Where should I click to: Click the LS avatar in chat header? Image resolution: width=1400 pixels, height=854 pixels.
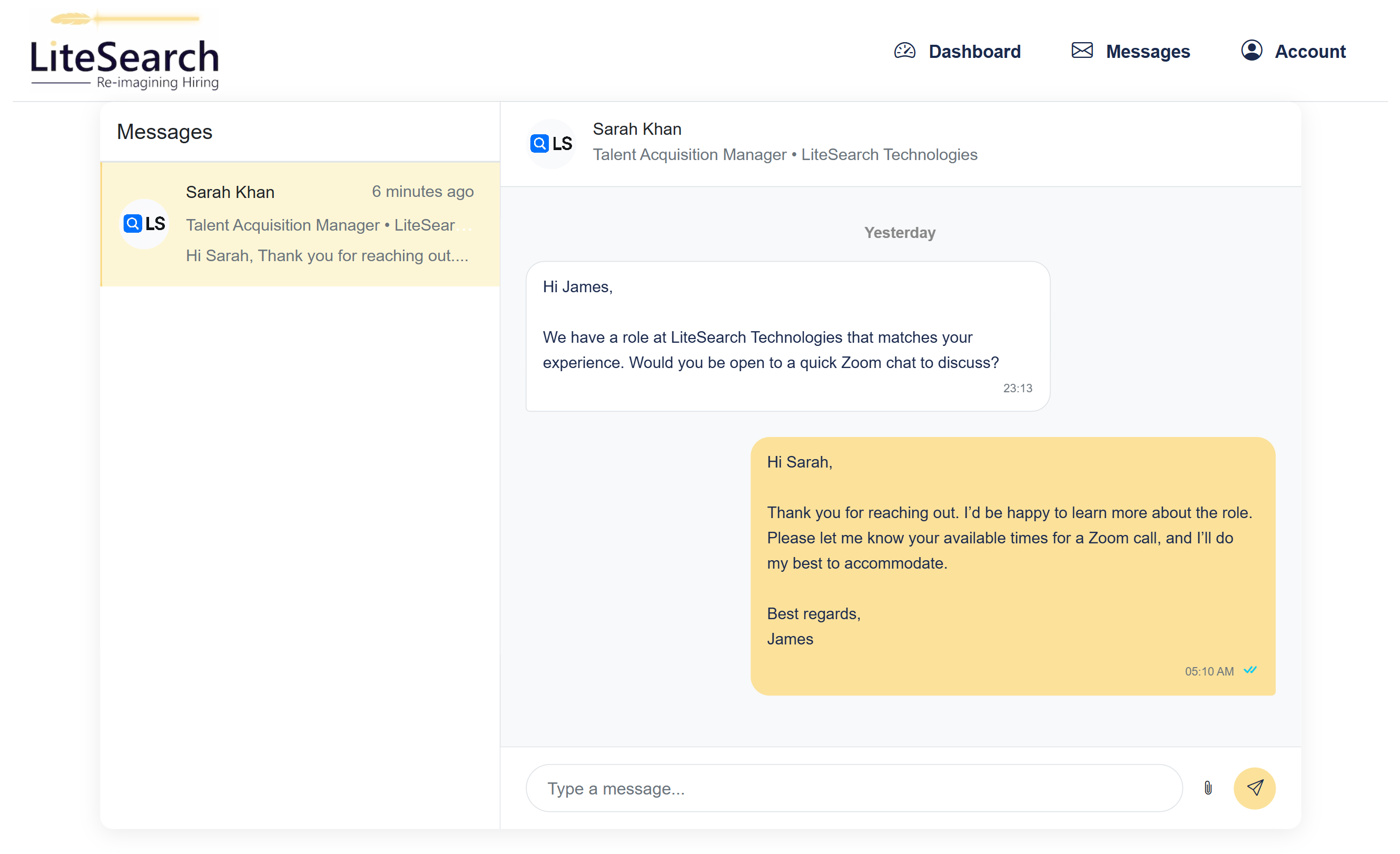550,143
